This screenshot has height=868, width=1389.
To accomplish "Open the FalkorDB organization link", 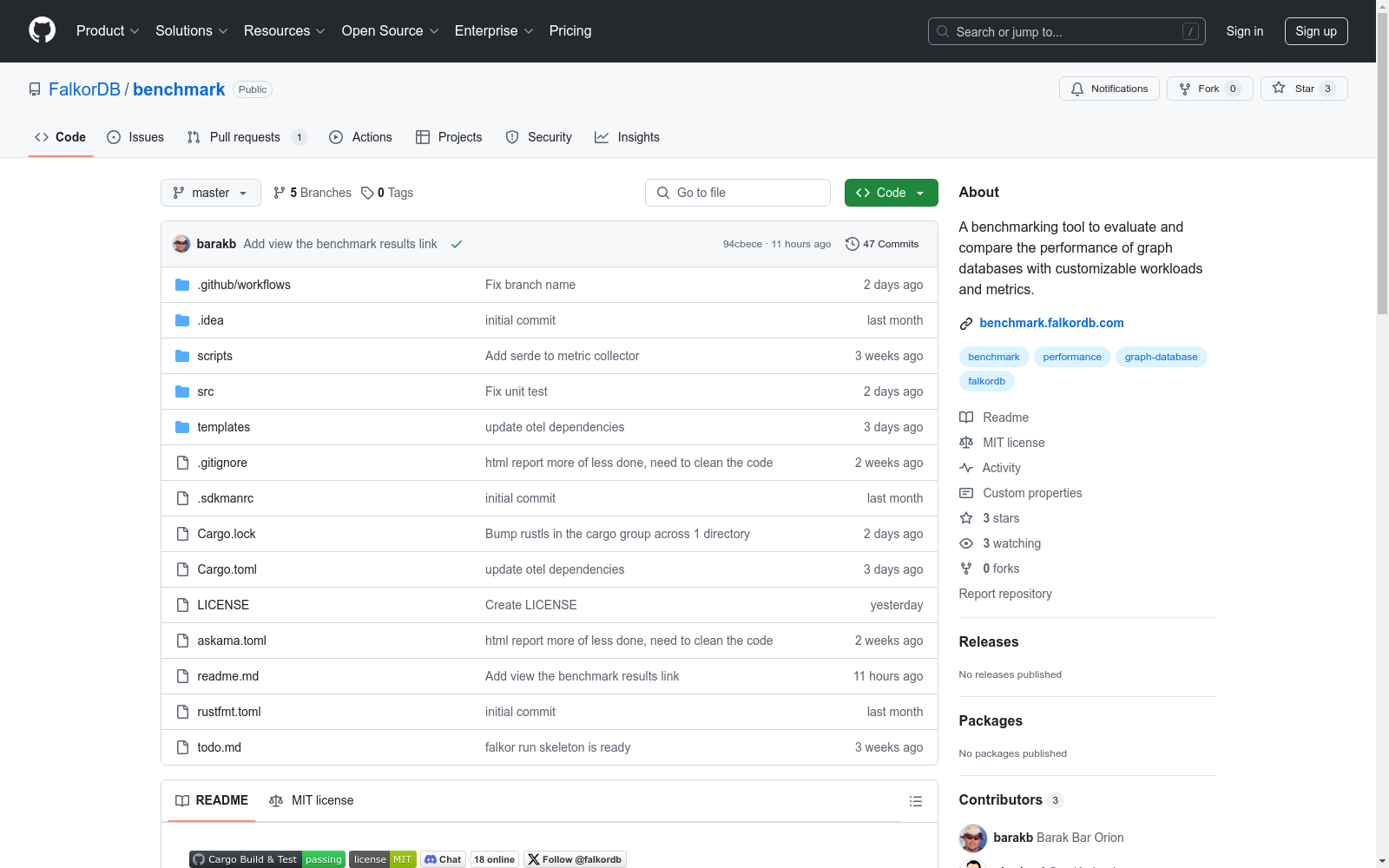I will tap(84, 89).
